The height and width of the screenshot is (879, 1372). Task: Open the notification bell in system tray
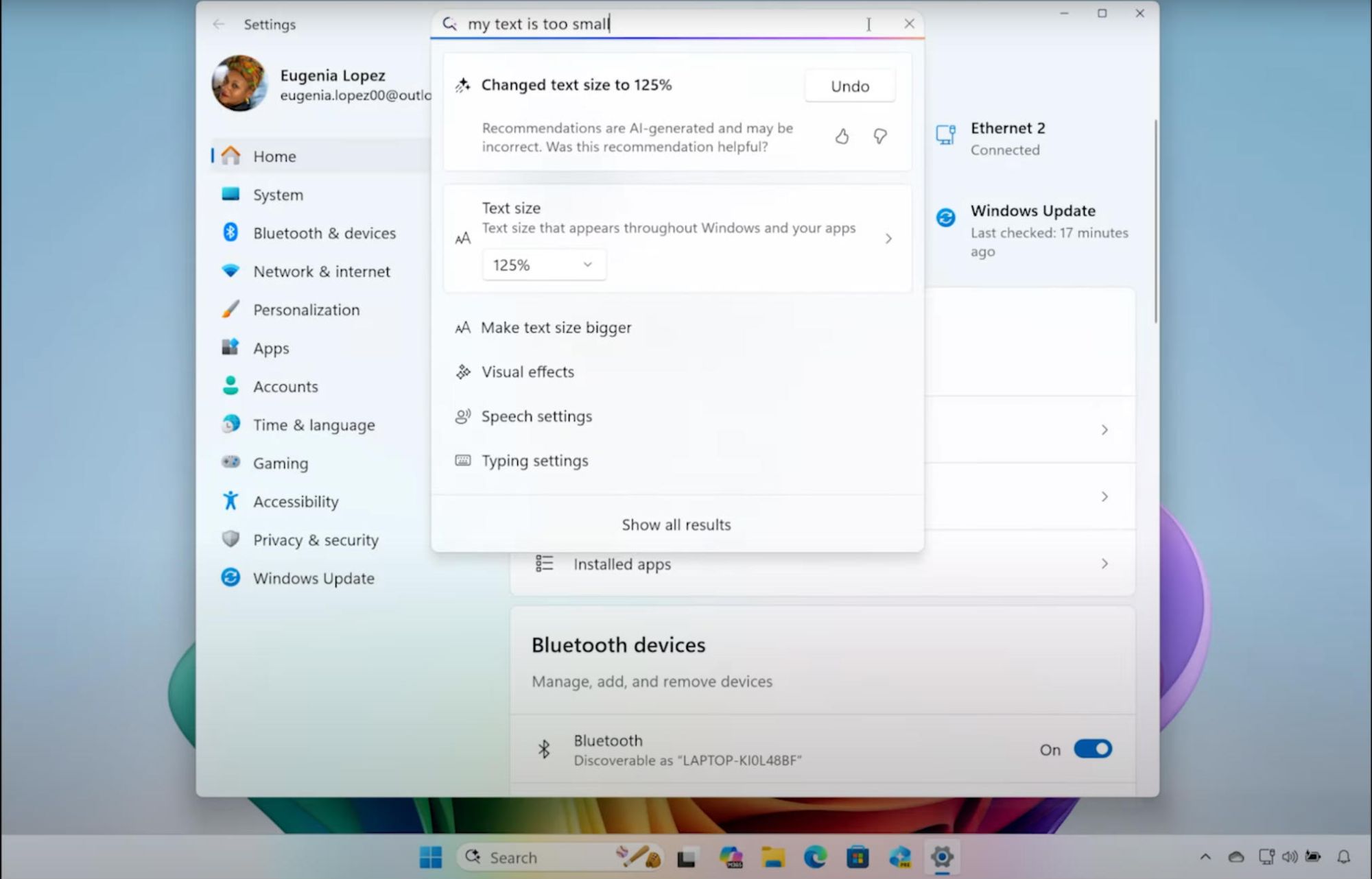[1344, 856]
